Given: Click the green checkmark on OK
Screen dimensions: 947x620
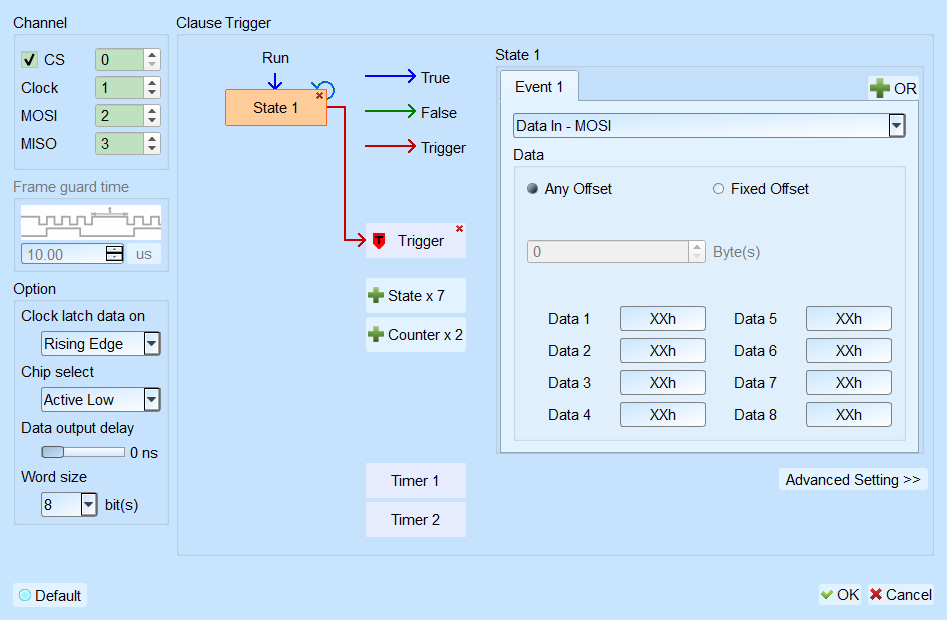Looking at the screenshot, I should (827, 595).
